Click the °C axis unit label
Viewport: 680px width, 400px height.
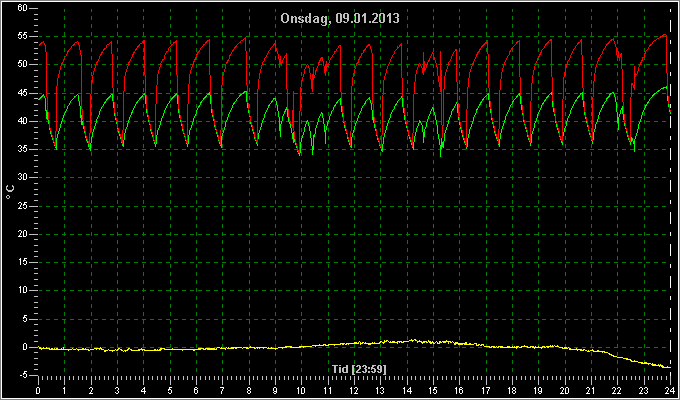[x=10, y=192]
